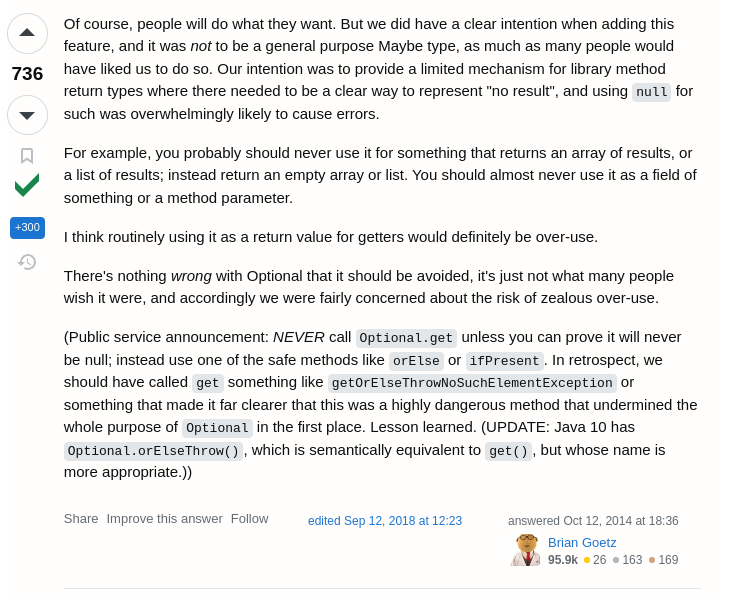Click the green accepted checkmark
Screen dimensions: 740x594
pyautogui.click(x=27, y=185)
